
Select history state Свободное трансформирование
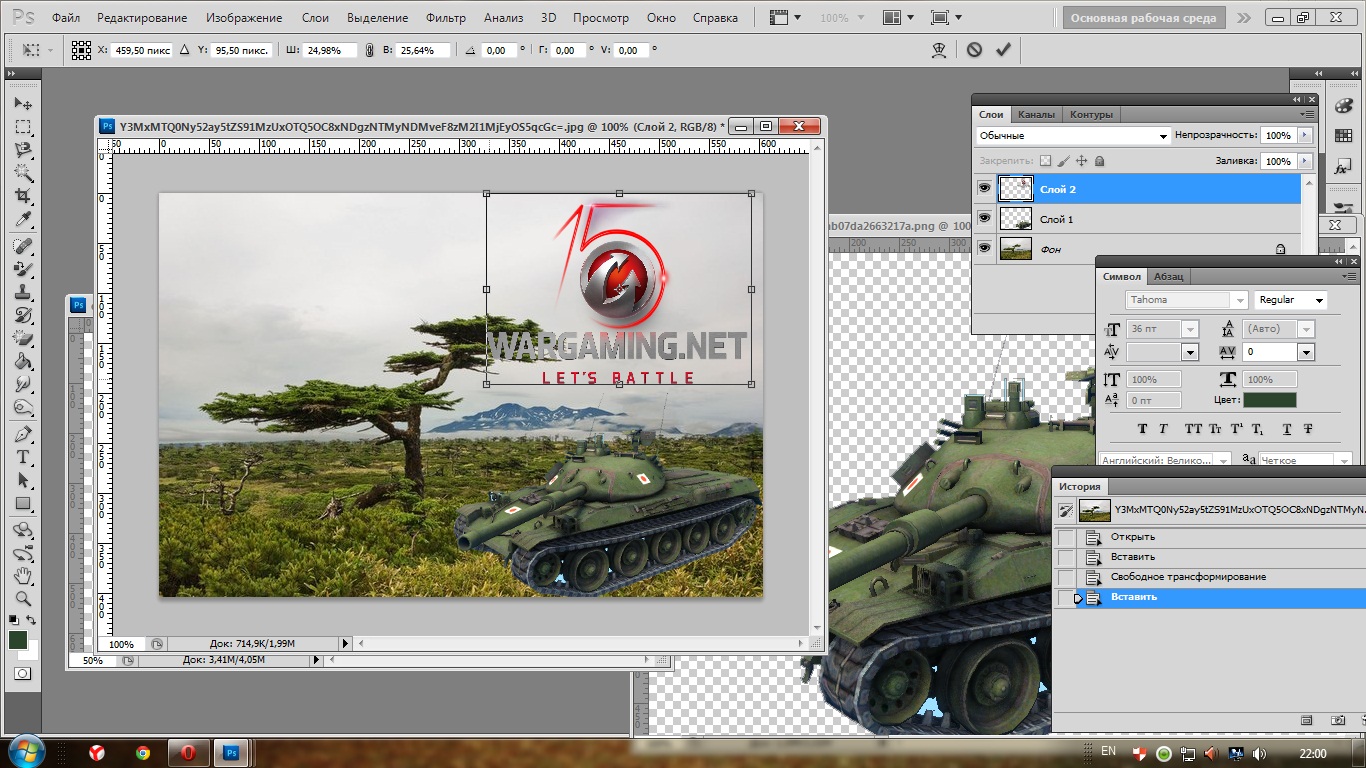(x=1188, y=577)
